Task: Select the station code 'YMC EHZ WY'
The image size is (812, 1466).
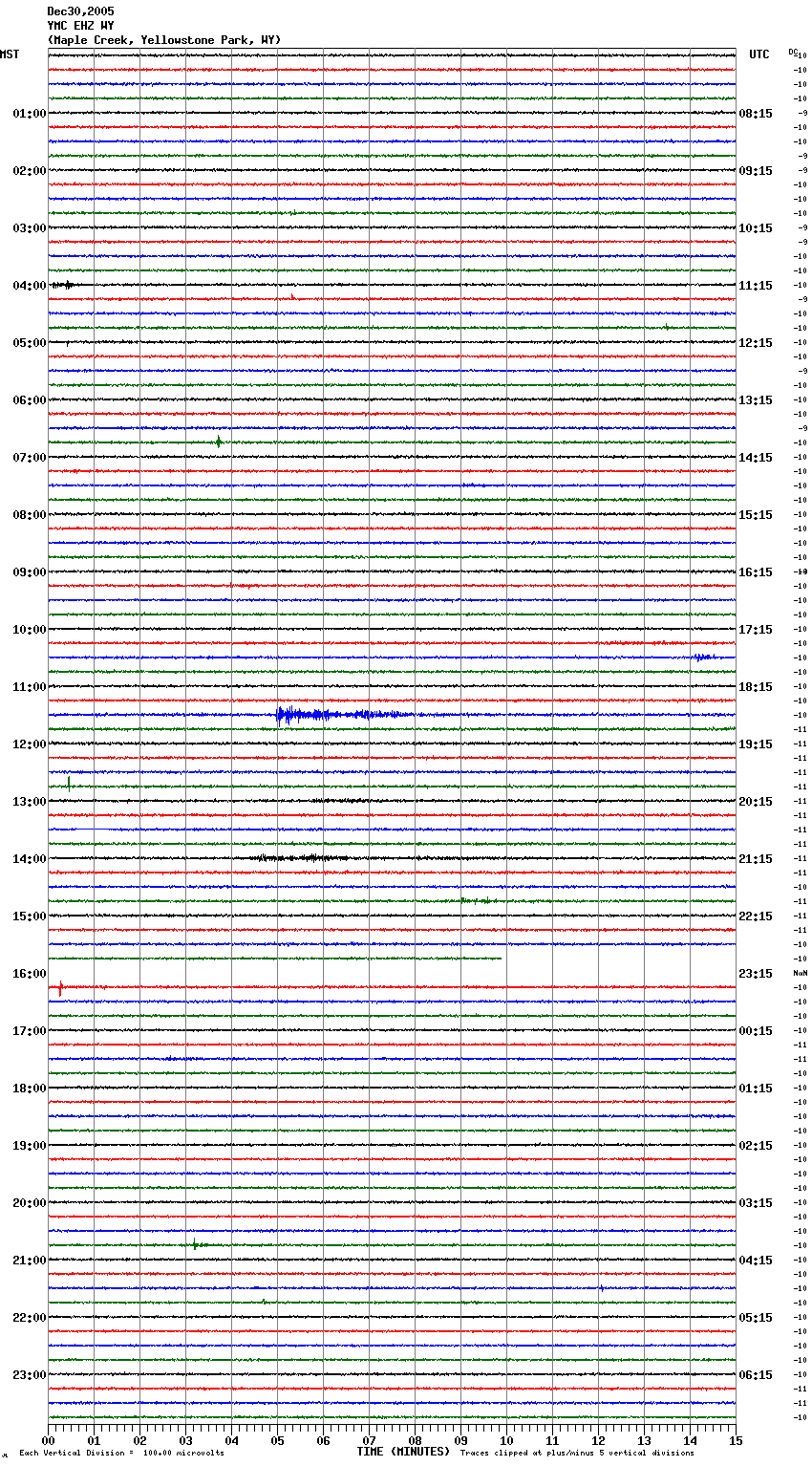Action: pos(80,26)
